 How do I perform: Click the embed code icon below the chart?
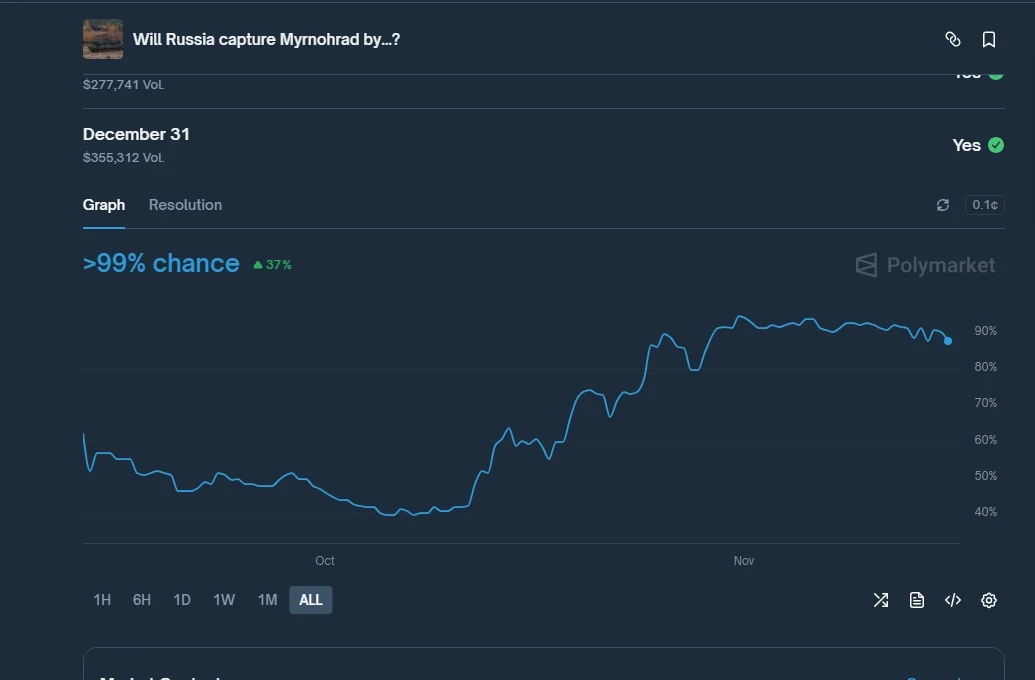pyautogui.click(x=952, y=600)
